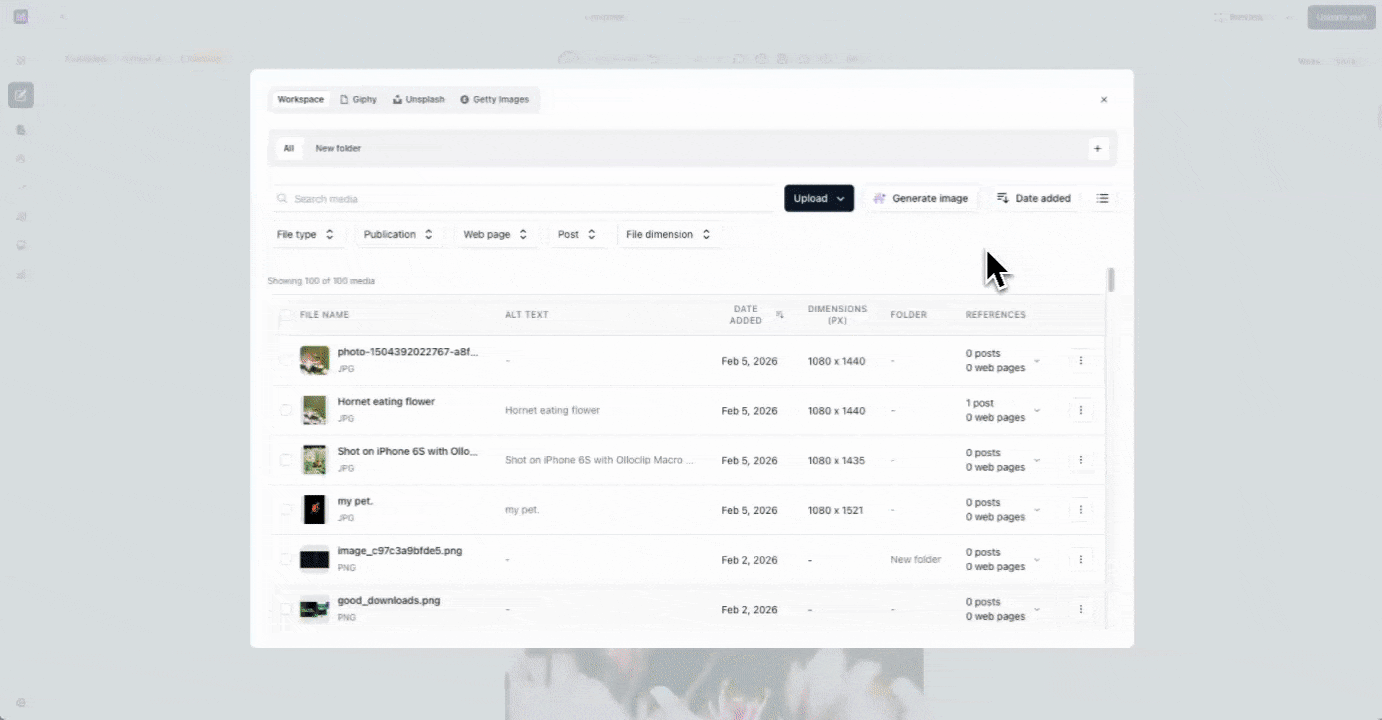Open the three-dot menu for "my pet."

1081,509
